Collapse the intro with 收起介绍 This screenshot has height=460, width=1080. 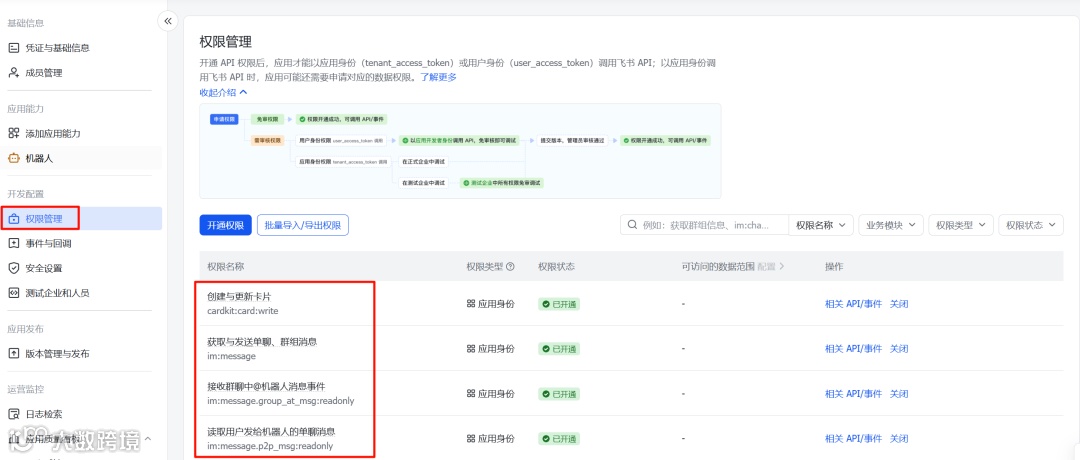click(x=222, y=92)
